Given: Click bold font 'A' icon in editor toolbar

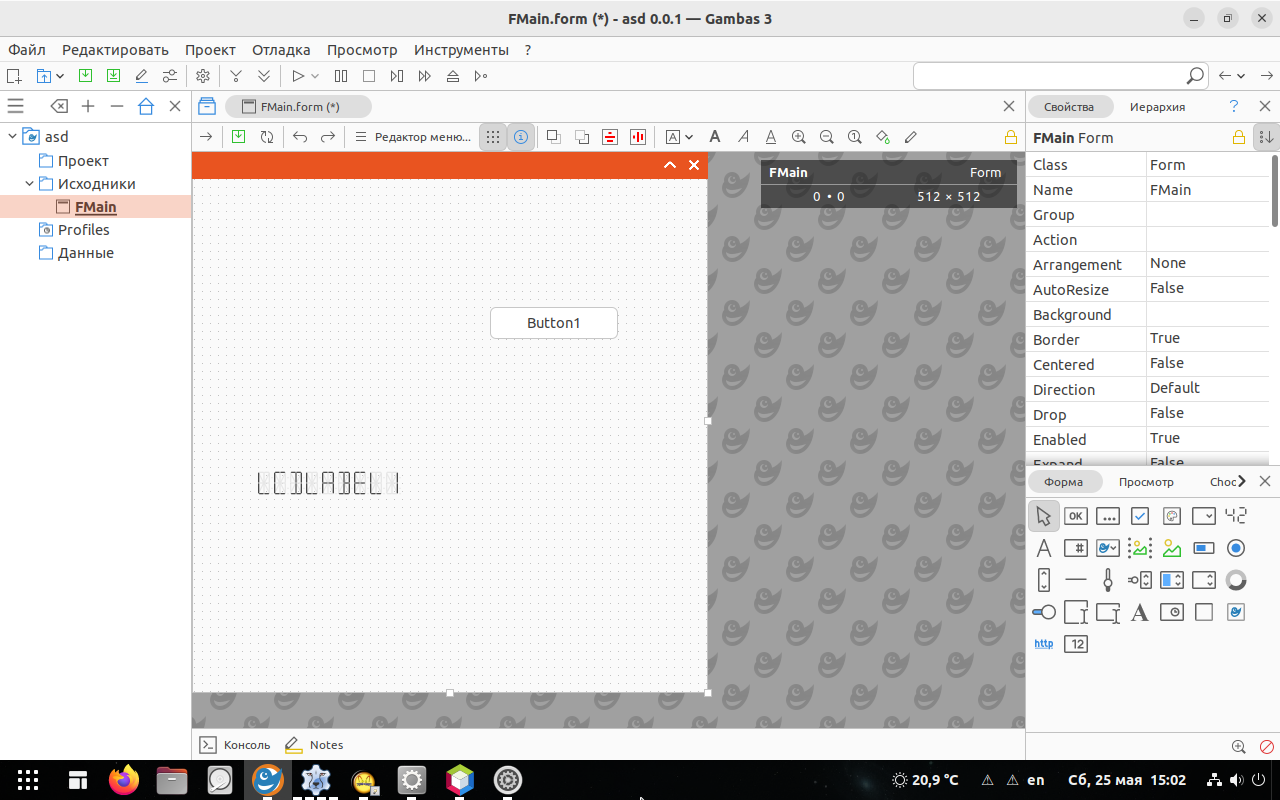Looking at the screenshot, I should (x=715, y=137).
